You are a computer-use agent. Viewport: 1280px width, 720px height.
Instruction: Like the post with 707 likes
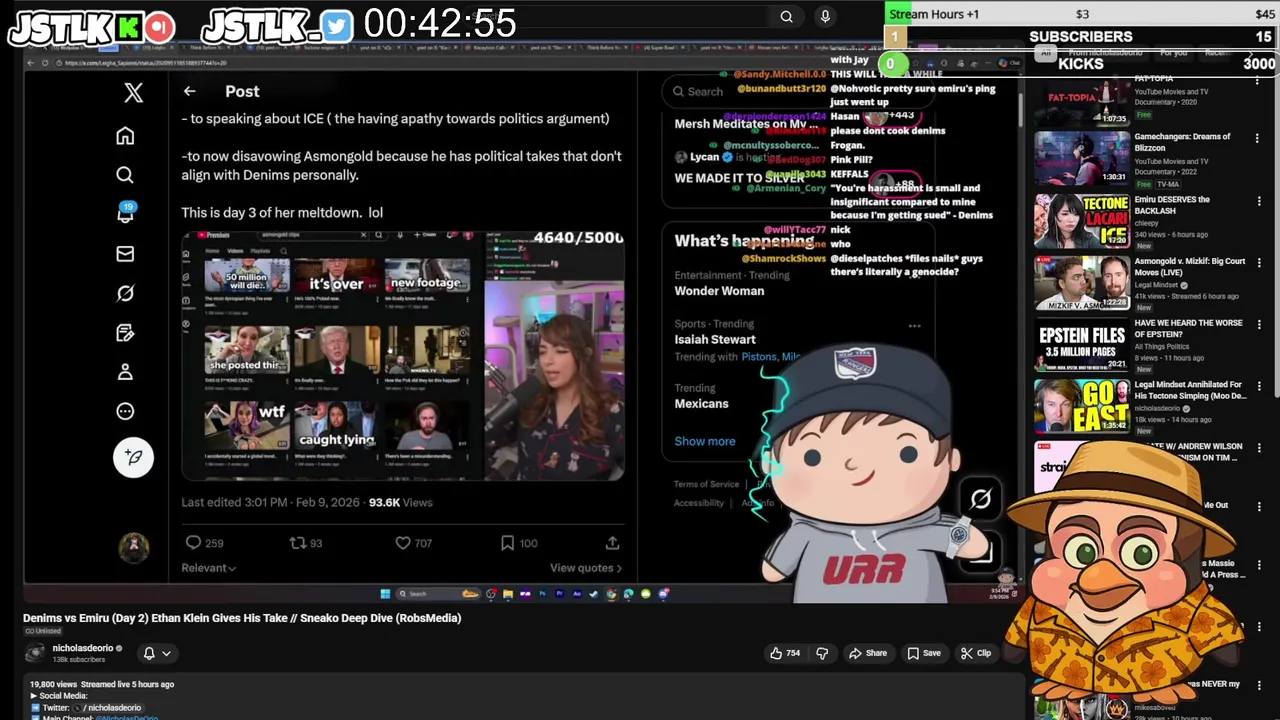coord(402,542)
